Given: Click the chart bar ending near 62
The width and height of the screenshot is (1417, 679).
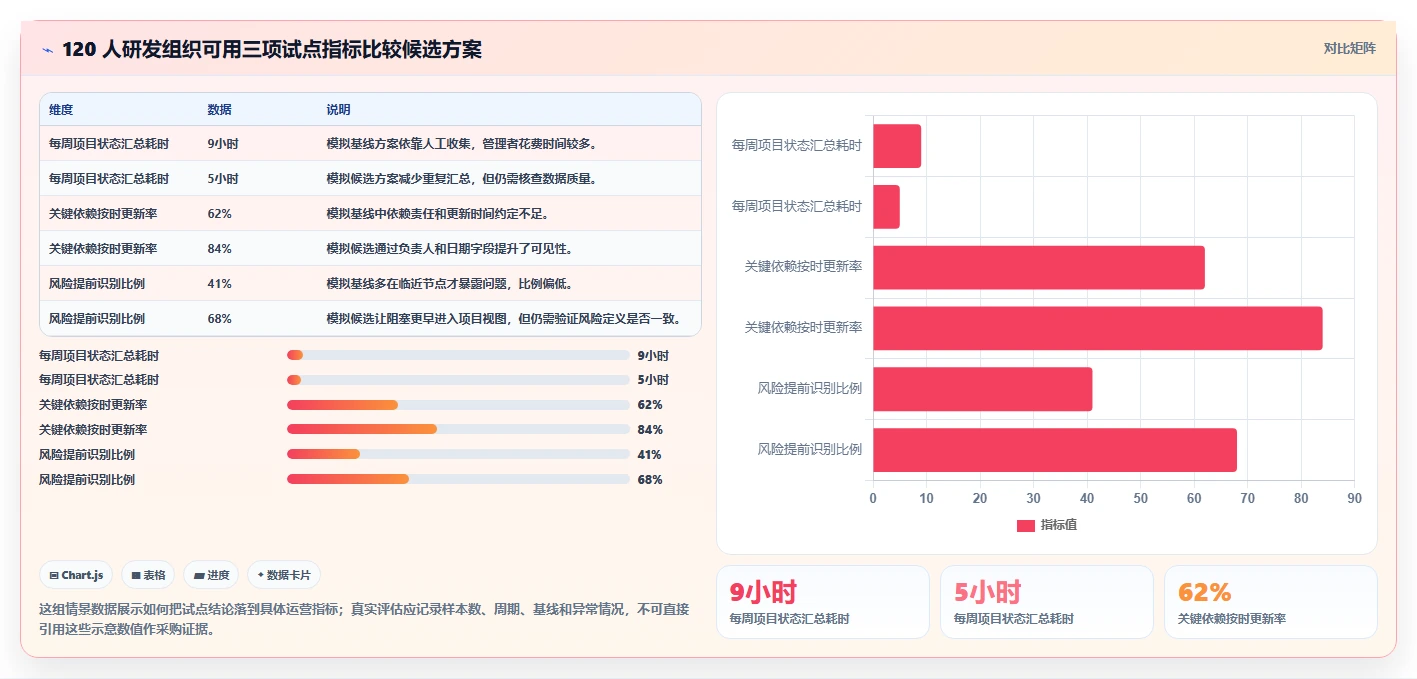Looking at the screenshot, I should 1039,268.
